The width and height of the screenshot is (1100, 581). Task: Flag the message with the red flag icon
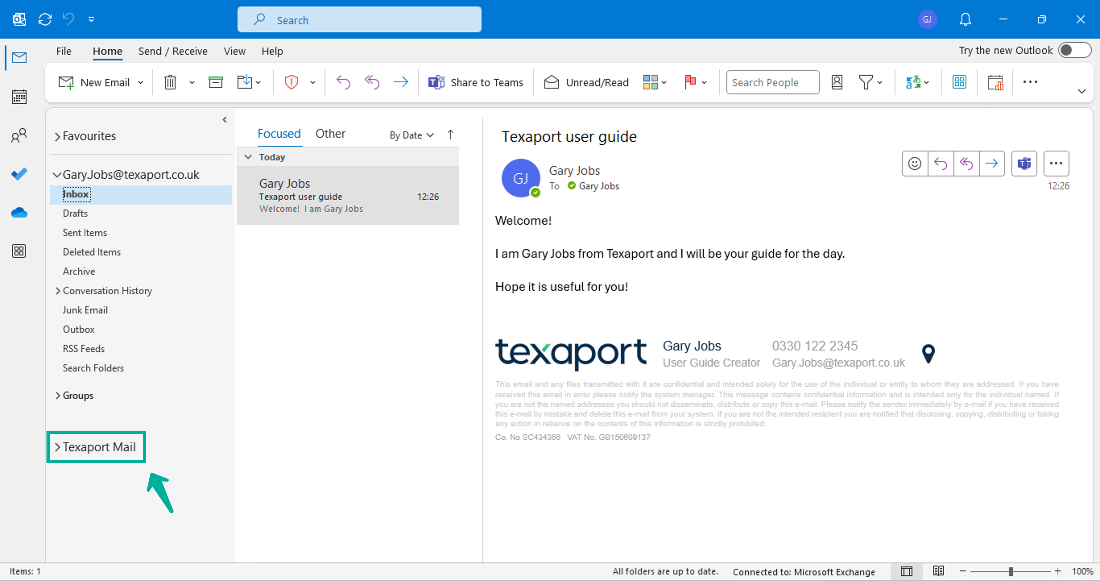(x=690, y=82)
